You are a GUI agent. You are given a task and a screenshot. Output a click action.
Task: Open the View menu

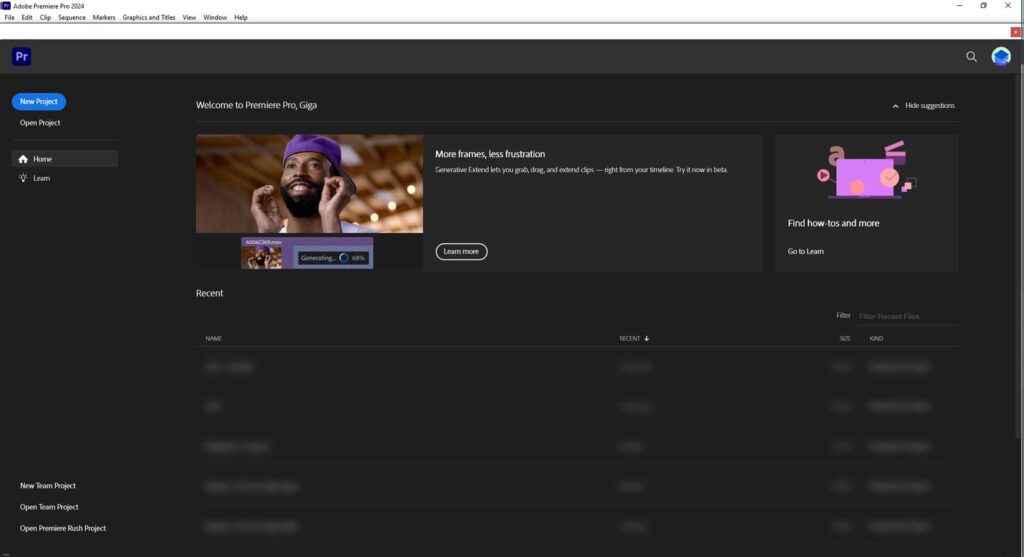tap(189, 18)
